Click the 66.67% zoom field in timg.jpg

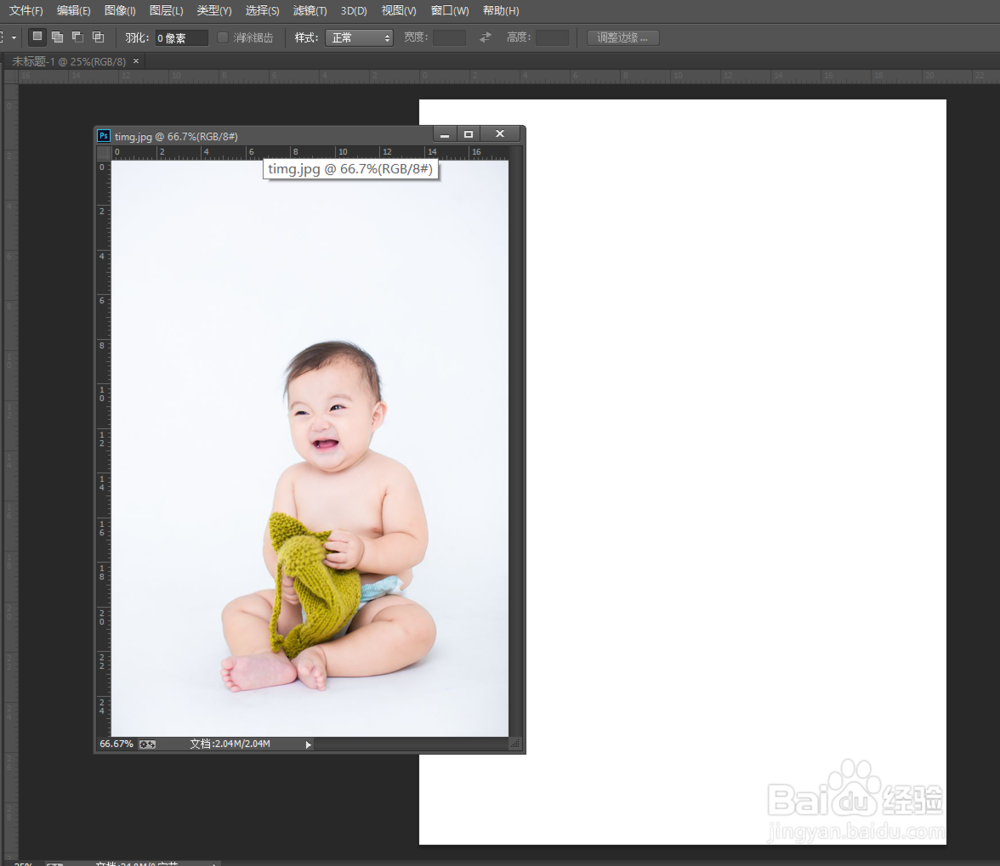click(116, 744)
